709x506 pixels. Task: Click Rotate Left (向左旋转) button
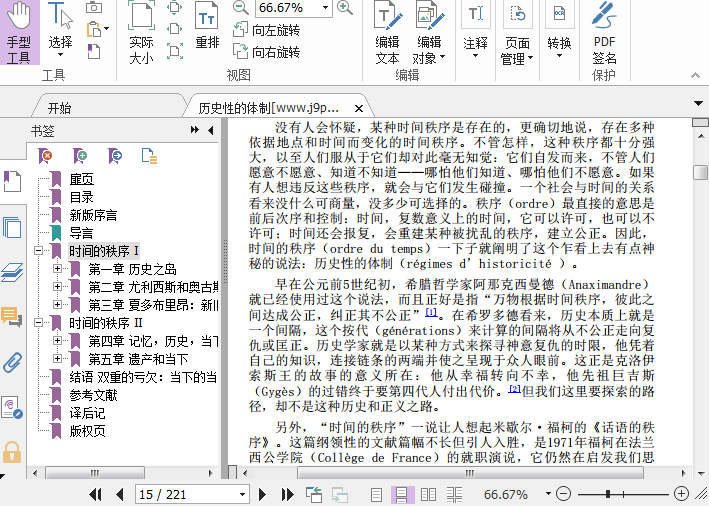[266, 30]
